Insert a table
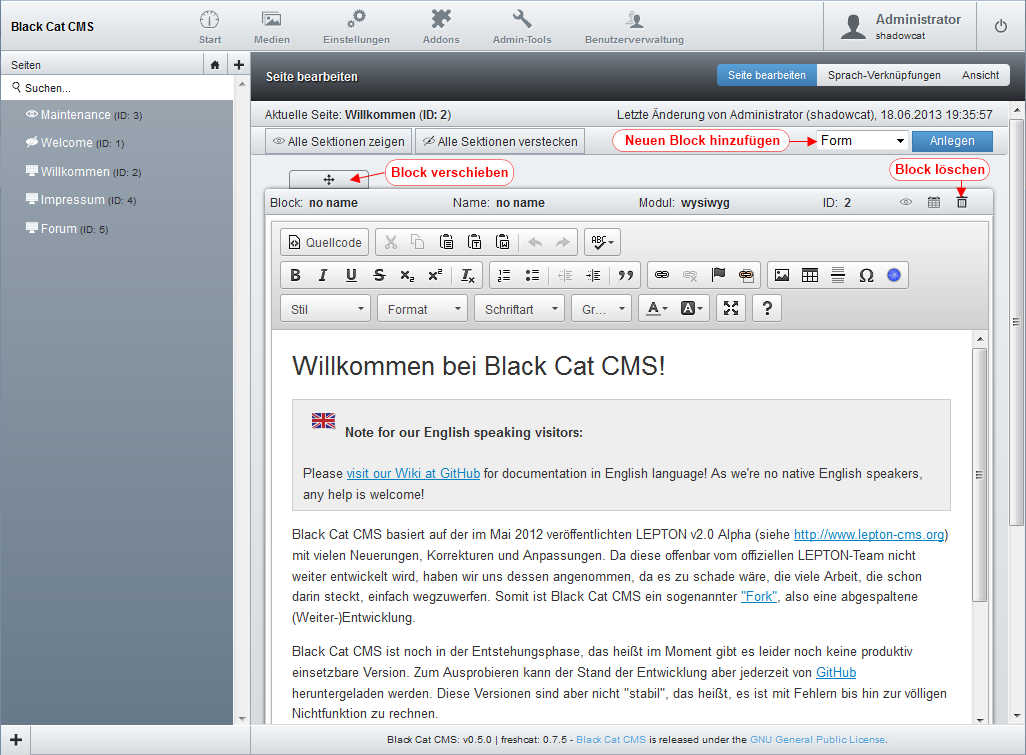The width and height of the screenshot is (1026, 755). (810, 275)
